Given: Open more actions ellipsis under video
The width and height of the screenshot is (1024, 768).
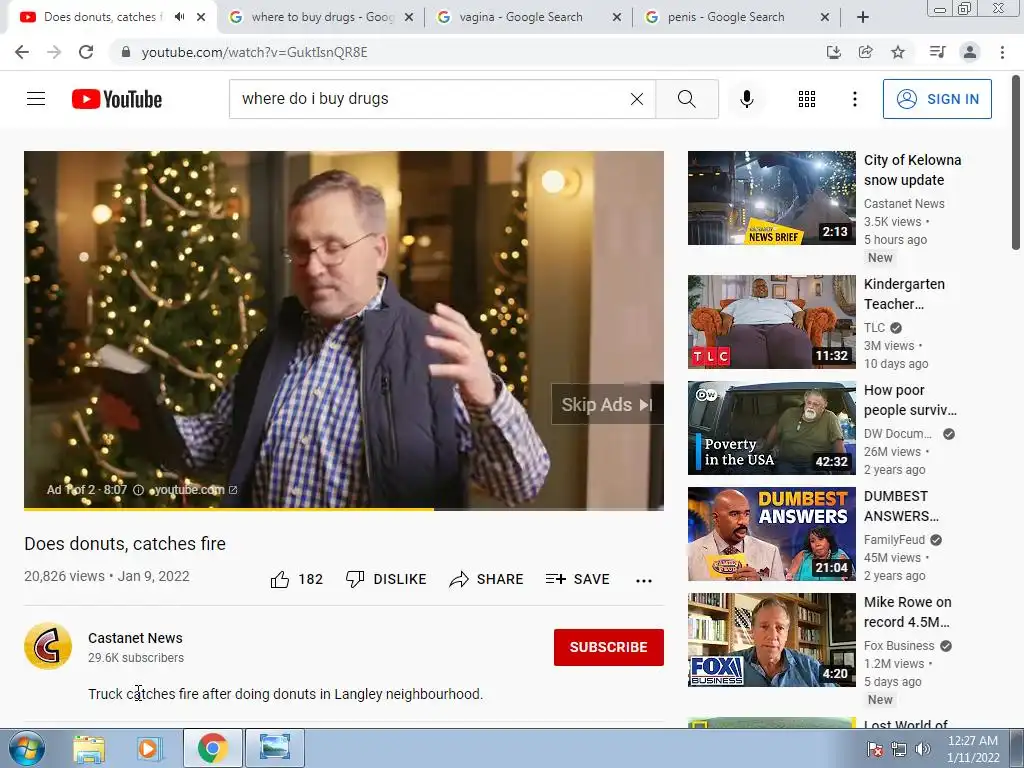Looking at the screenshot, I should tap(644, 580).
